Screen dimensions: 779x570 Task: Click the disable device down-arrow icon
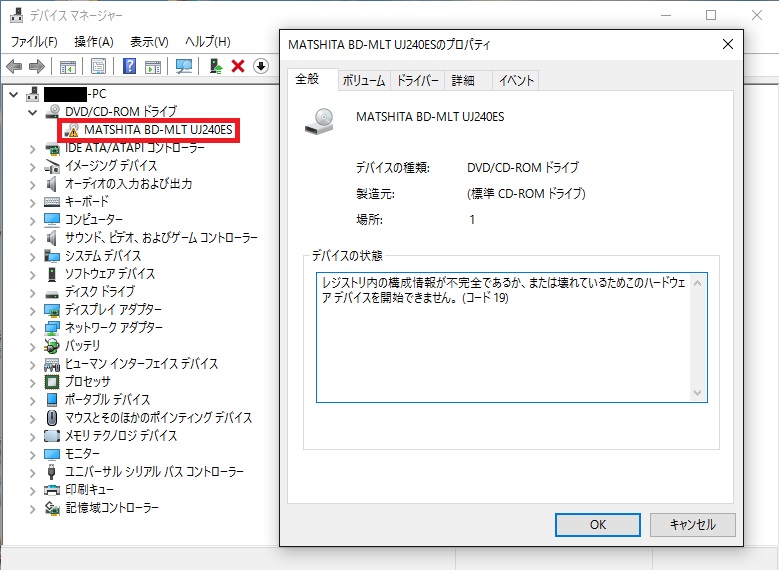[261, 66]
